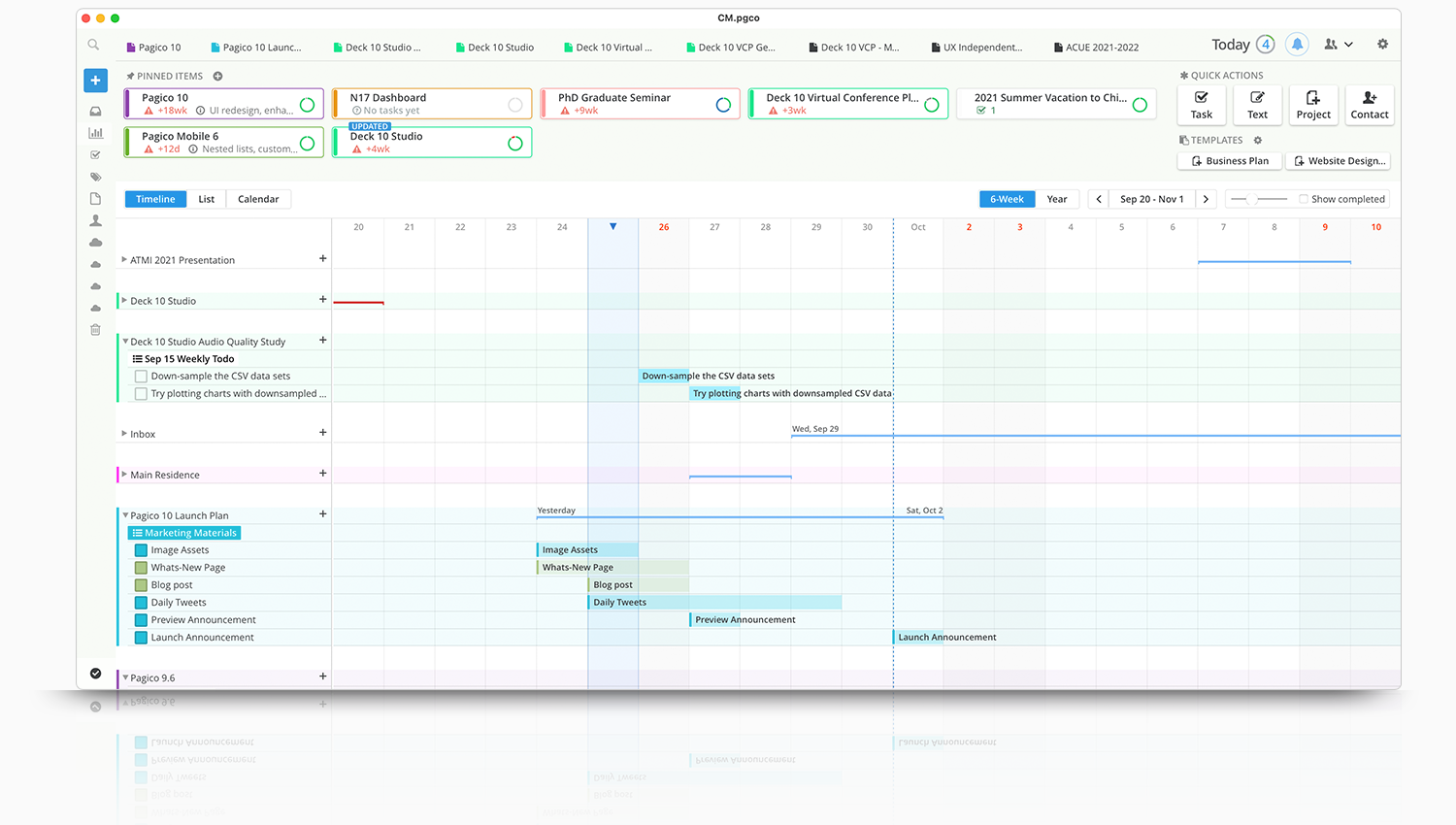Image resolution: width=1456 pixels, height=825 pixels.
Task: Open the contacts person icon in the sidebar
Action: (95, 220)
